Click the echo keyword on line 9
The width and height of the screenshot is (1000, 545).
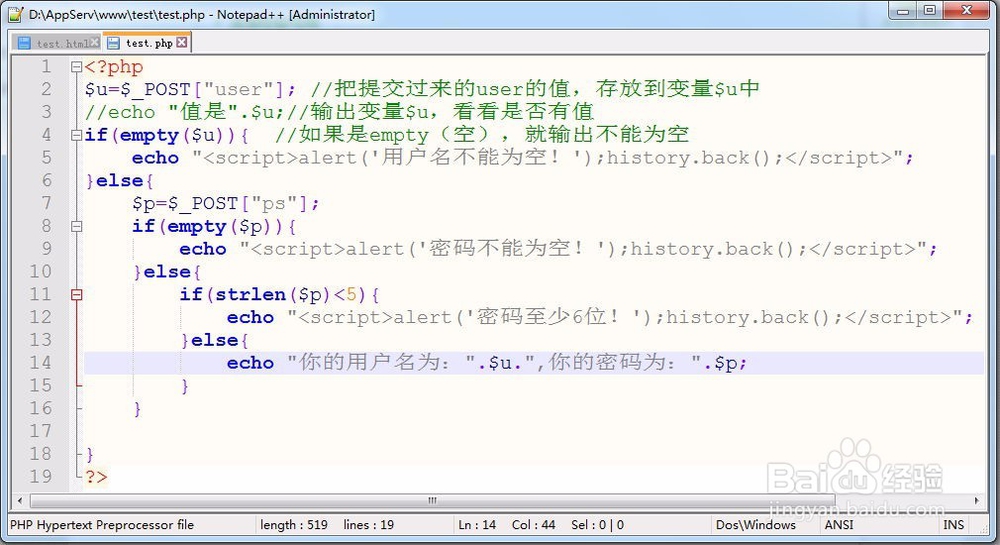tap(203, 249)
